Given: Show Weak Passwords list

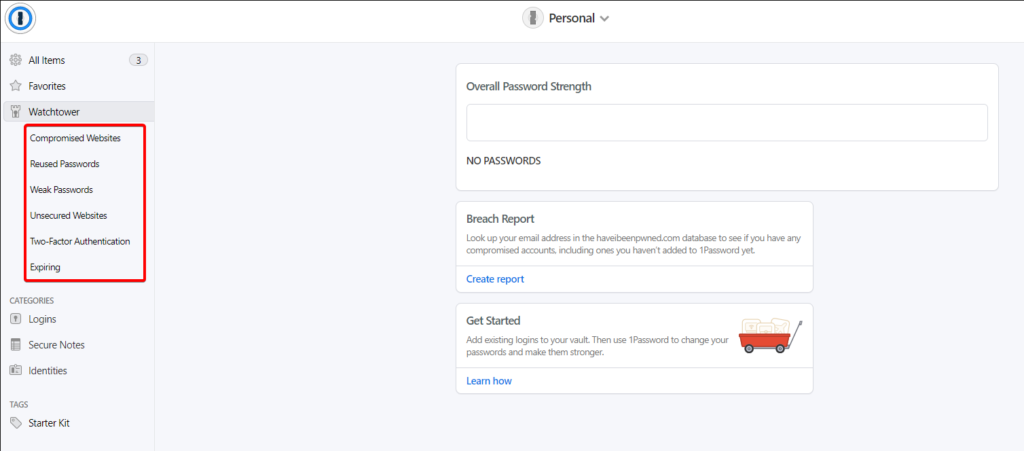Looking at the screenshot, I should pyautogui.click(x=61, y=190).
